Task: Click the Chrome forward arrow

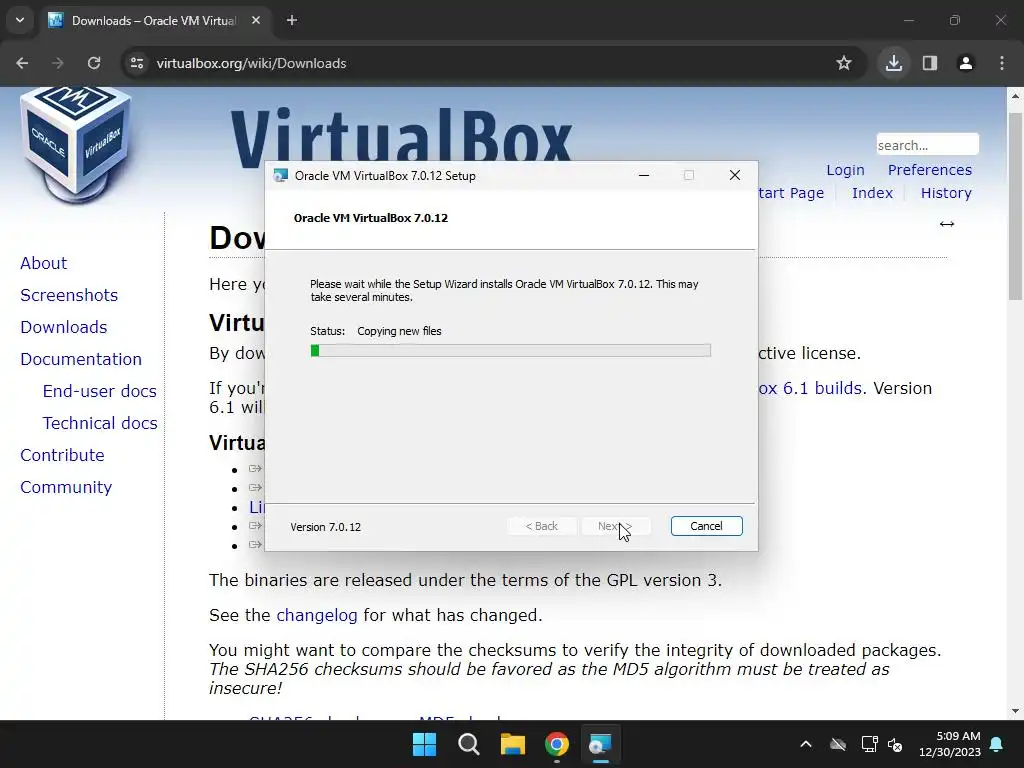Action: coord(57,63)
